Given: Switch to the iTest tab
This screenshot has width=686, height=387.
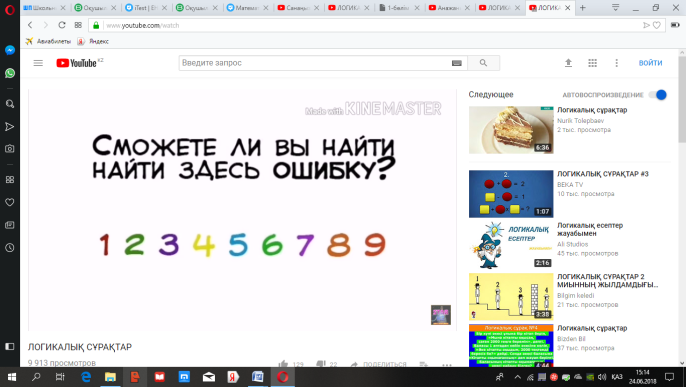Looking at the screenshot, I should pyautogui.click(x=146, y=8).
